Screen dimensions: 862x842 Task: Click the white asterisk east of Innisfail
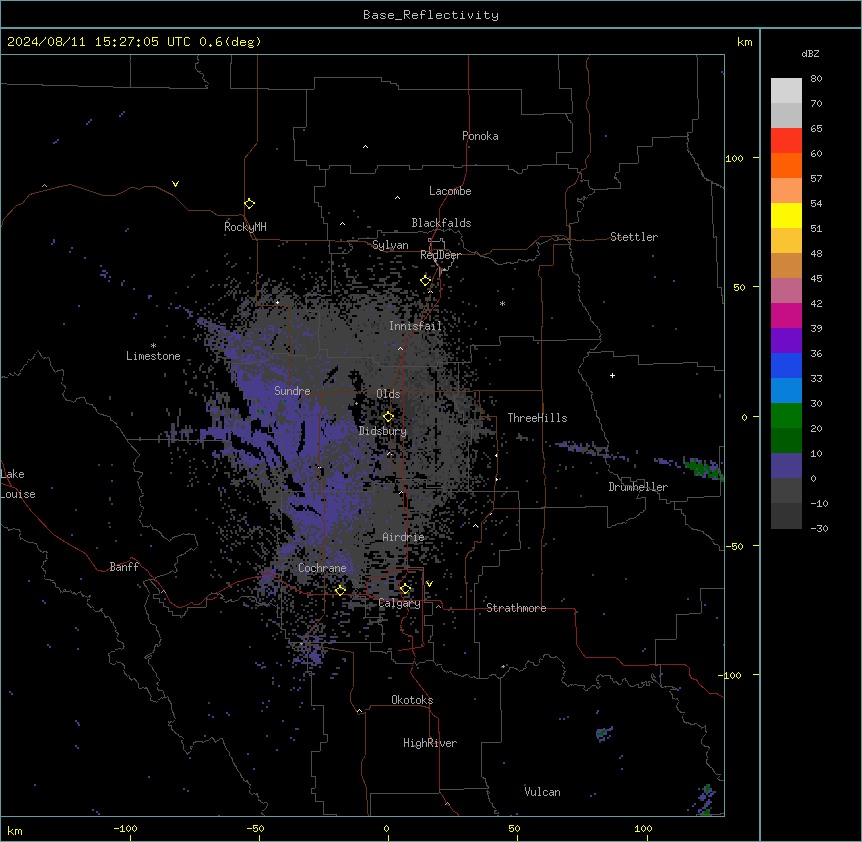click(502, 303)
